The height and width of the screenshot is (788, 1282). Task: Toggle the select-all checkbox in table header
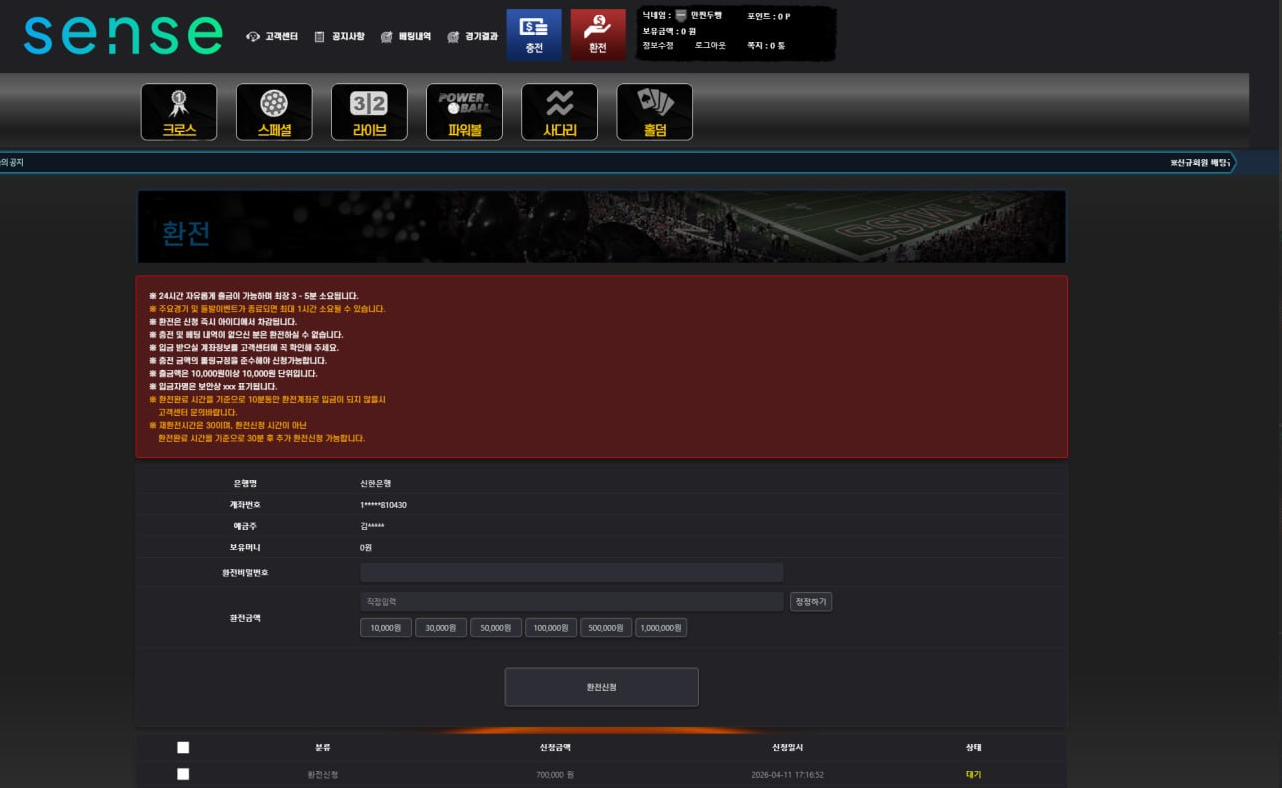coord(183,747)
